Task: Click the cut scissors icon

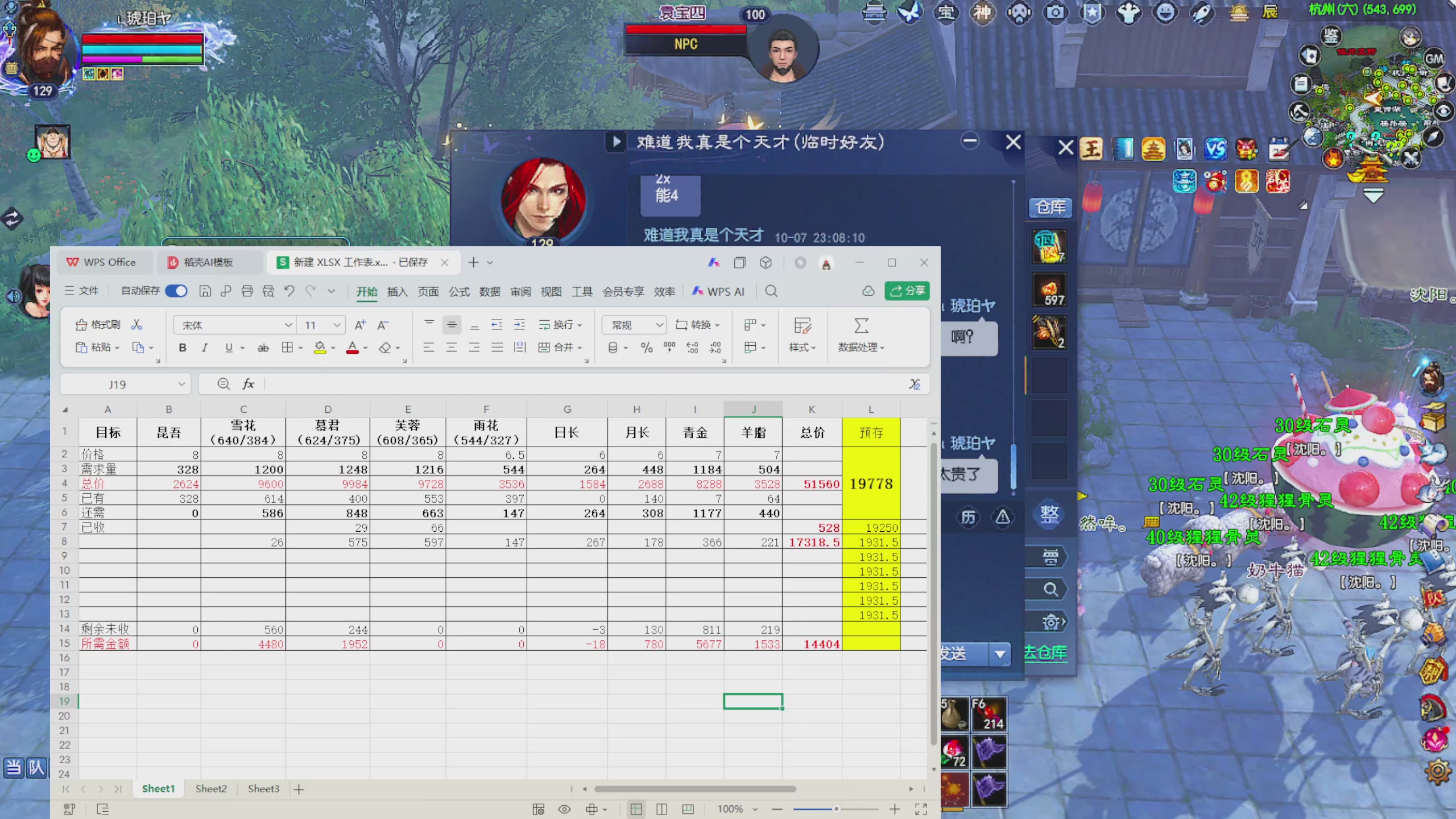Action: (x=136, y=325)
